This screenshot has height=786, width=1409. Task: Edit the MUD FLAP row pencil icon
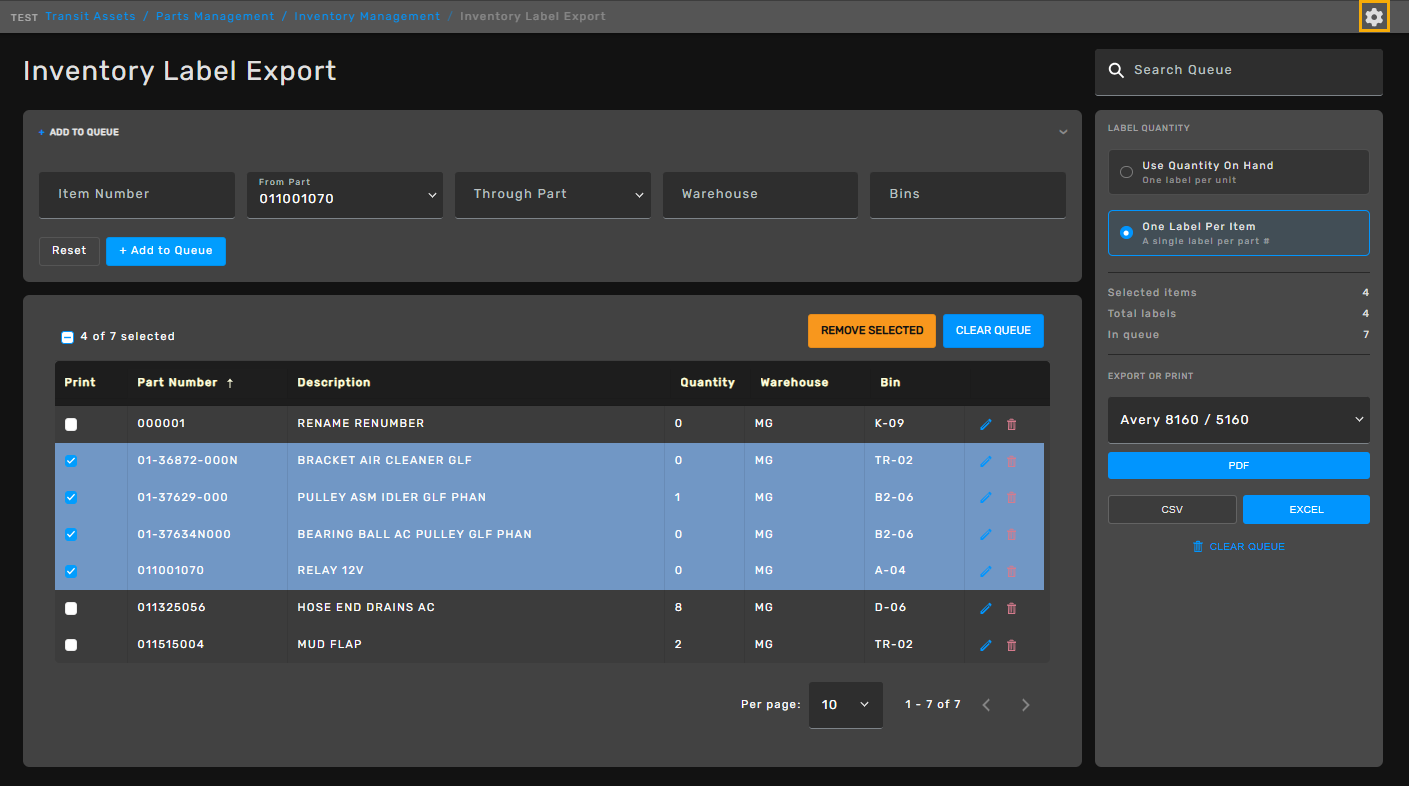pyautogui.click(x=986, y=645)
